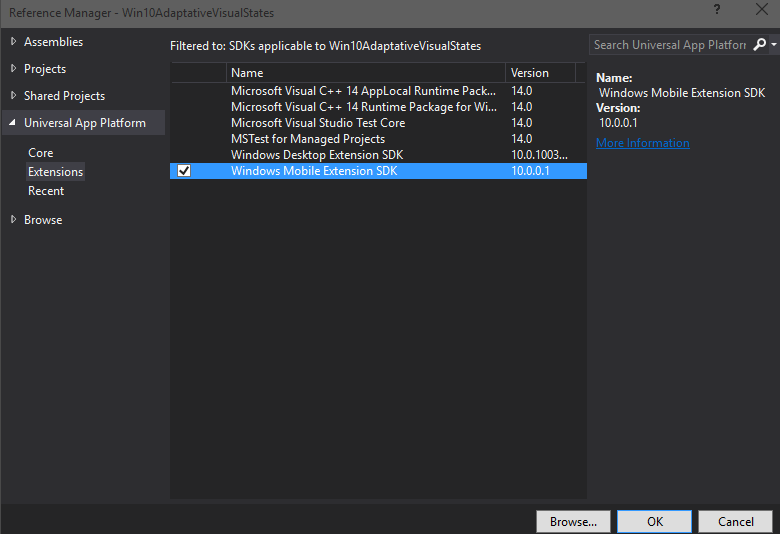Expand the Browse node arrow
Image resolution: width=780 pixels, height=534 pixels.
pos(13,219)
